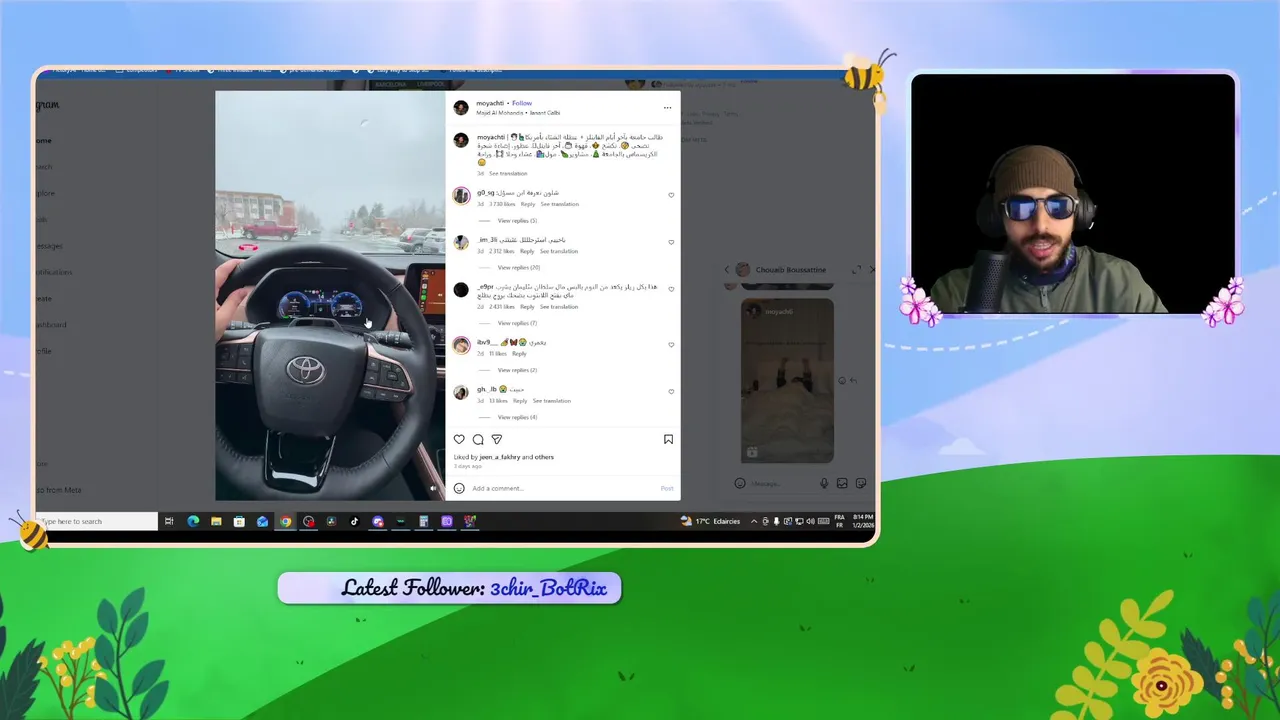Open moyachti username in post header
The image size is (1280, 720).
[490, 103]
